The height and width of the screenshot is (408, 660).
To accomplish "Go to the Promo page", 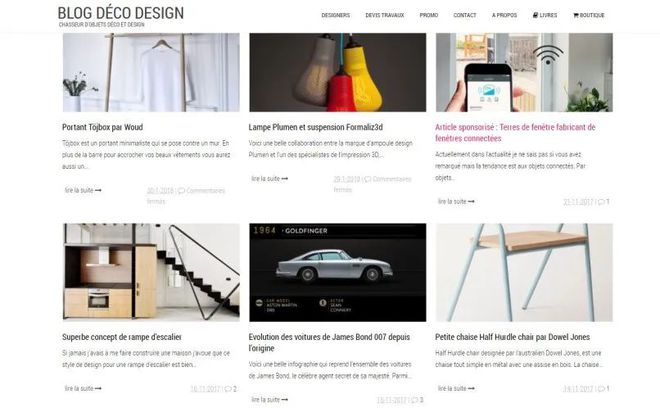I will (x=428, y=15).
